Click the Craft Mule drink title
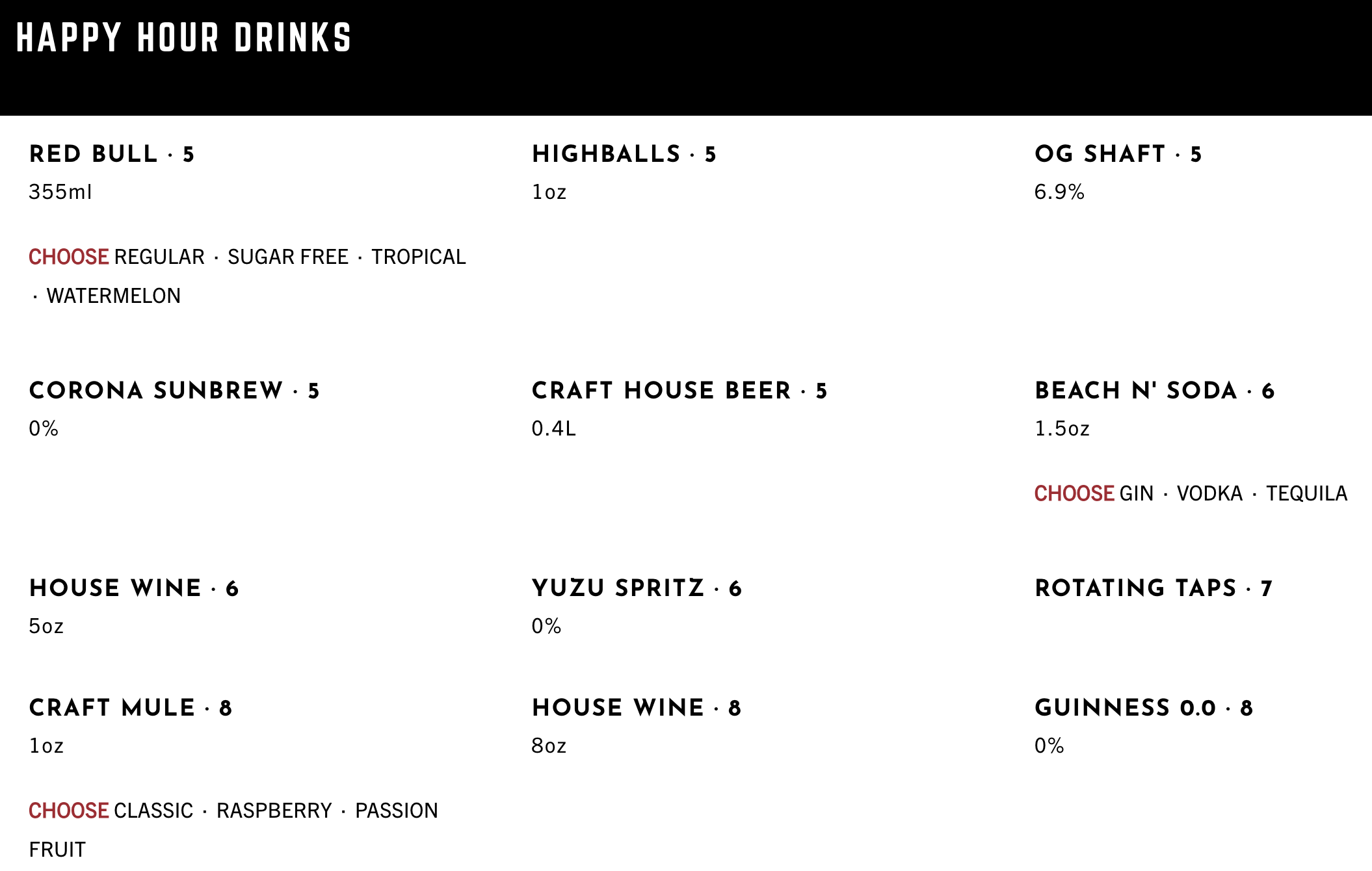The height and width of the screenshot is (871, 1372). point(131,708)
